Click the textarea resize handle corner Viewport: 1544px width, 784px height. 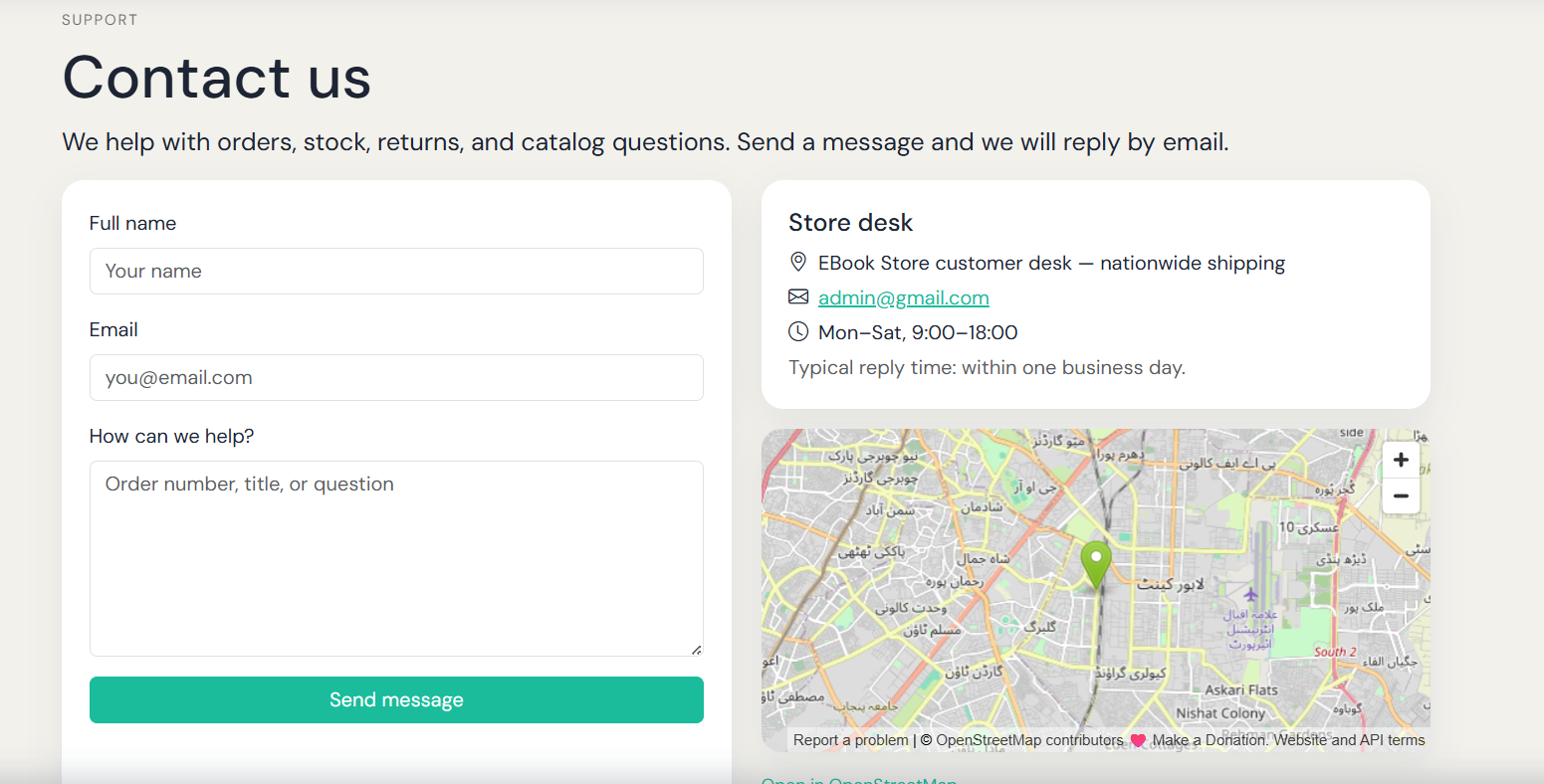696,649
